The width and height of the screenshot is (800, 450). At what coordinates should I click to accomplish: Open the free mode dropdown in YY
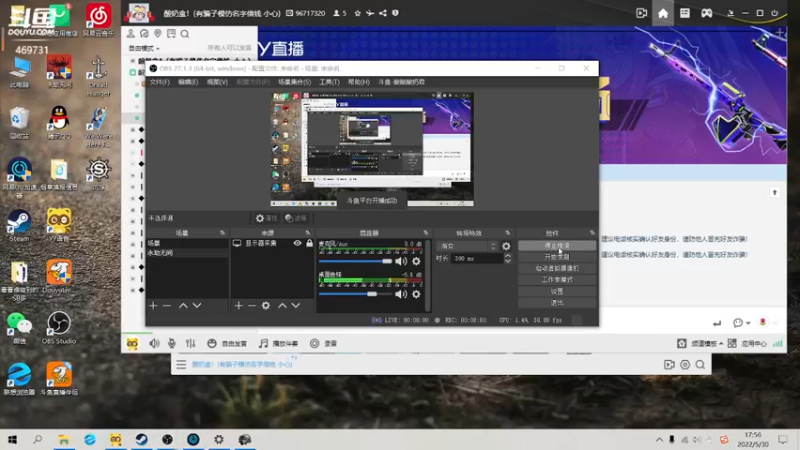[x=144, y=48]
